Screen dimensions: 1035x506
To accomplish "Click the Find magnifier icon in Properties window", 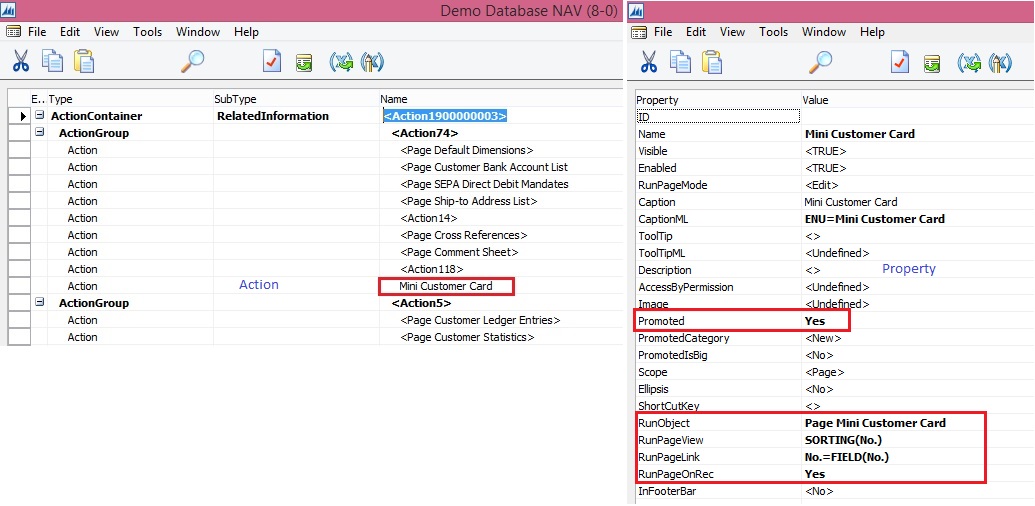I will coord(820,61).
